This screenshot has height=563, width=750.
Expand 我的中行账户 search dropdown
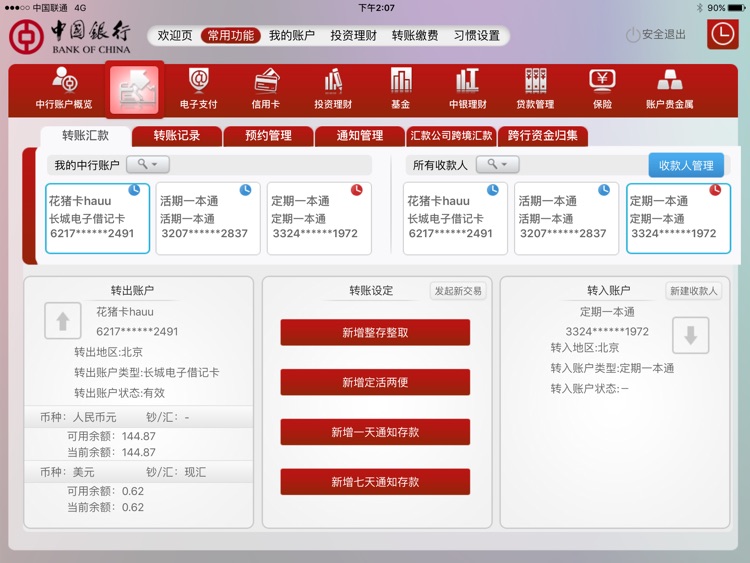(148, 165)
